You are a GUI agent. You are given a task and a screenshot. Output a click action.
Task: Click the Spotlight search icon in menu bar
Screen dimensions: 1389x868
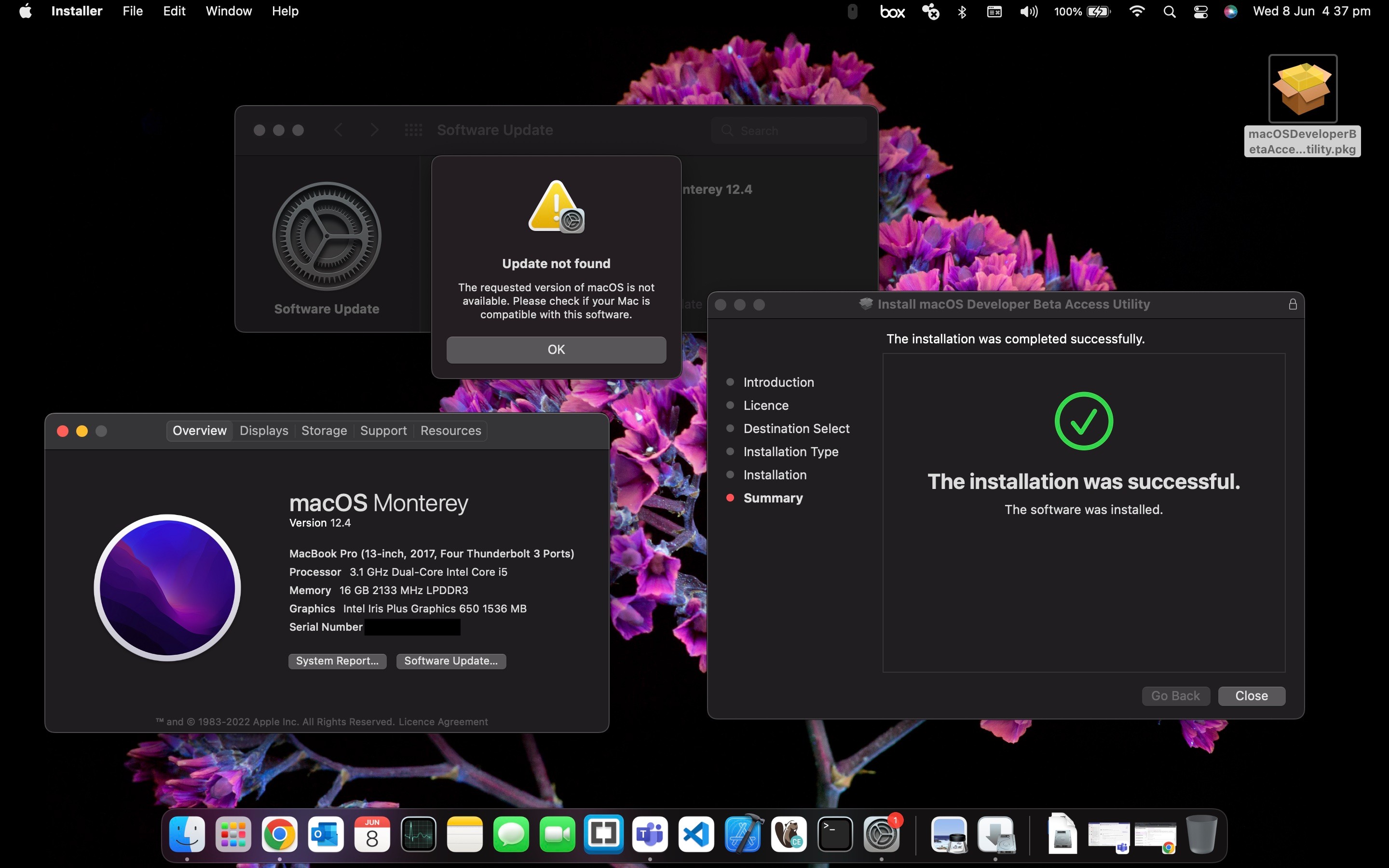click(x=1169, y=12)
